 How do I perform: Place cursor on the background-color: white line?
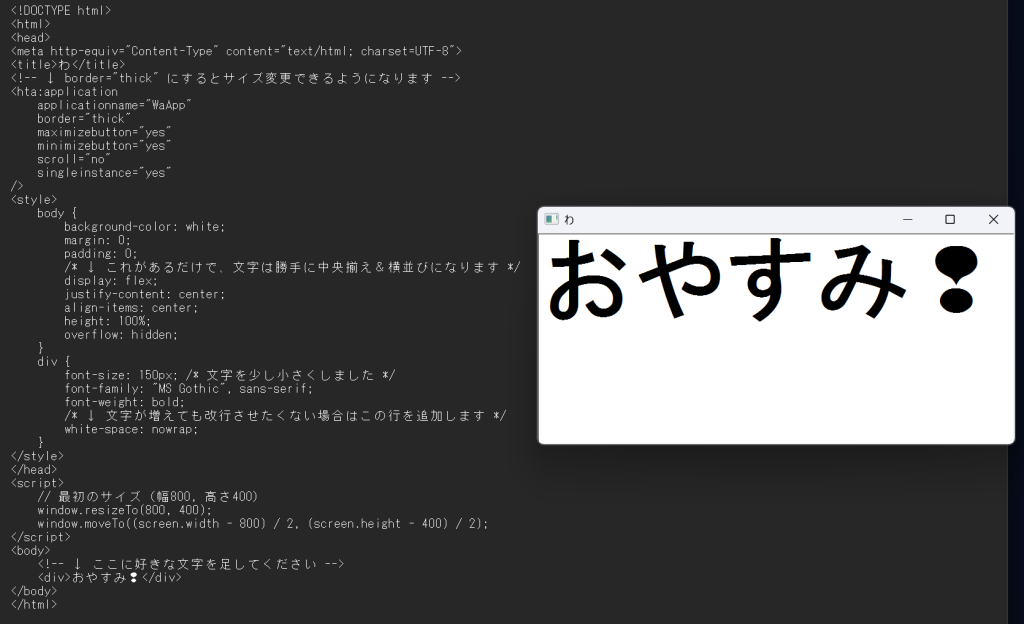pos(144,227)
